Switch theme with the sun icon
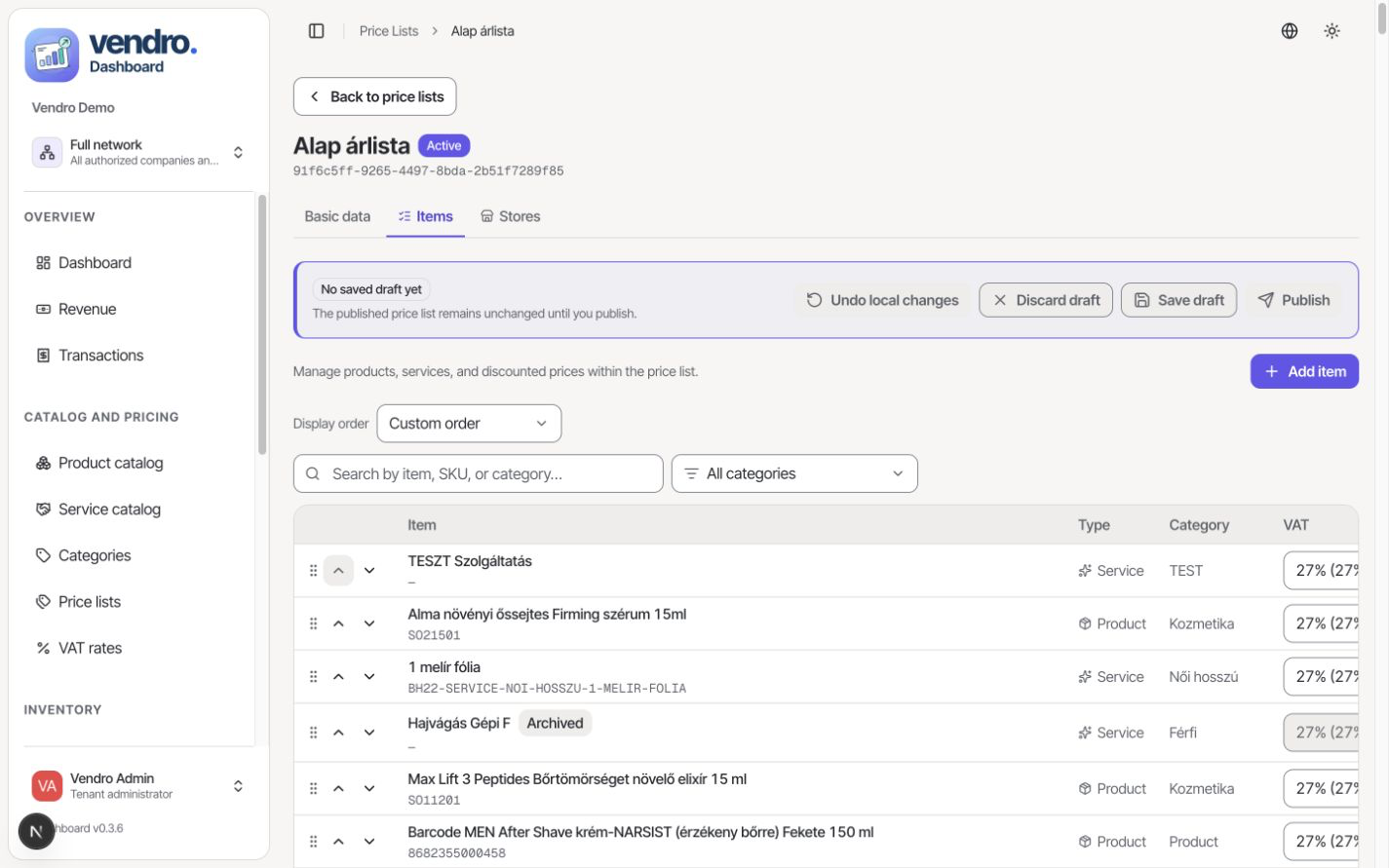 tap(1331, 31)
